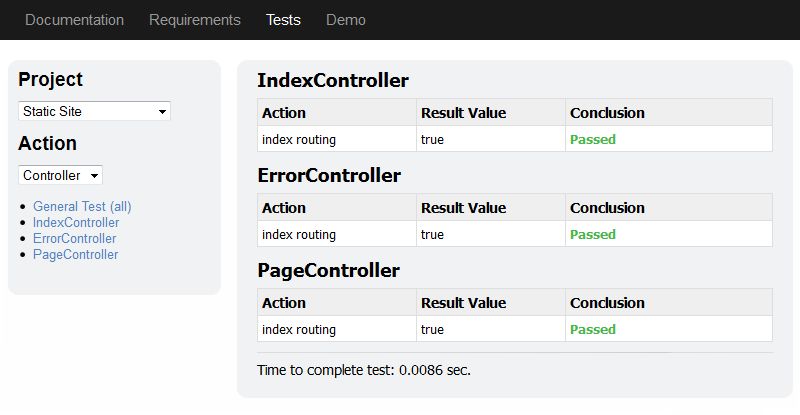Image resolution: width=800 pixels, height=415 pixels.
Task: Click Passed status in PageController table
Action: click(x=593, y=330)
